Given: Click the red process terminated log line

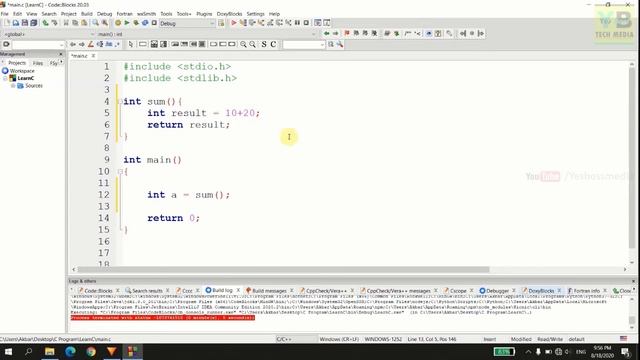Looking at the screenshot, I should pyautogui.click(x=162, y=318).
